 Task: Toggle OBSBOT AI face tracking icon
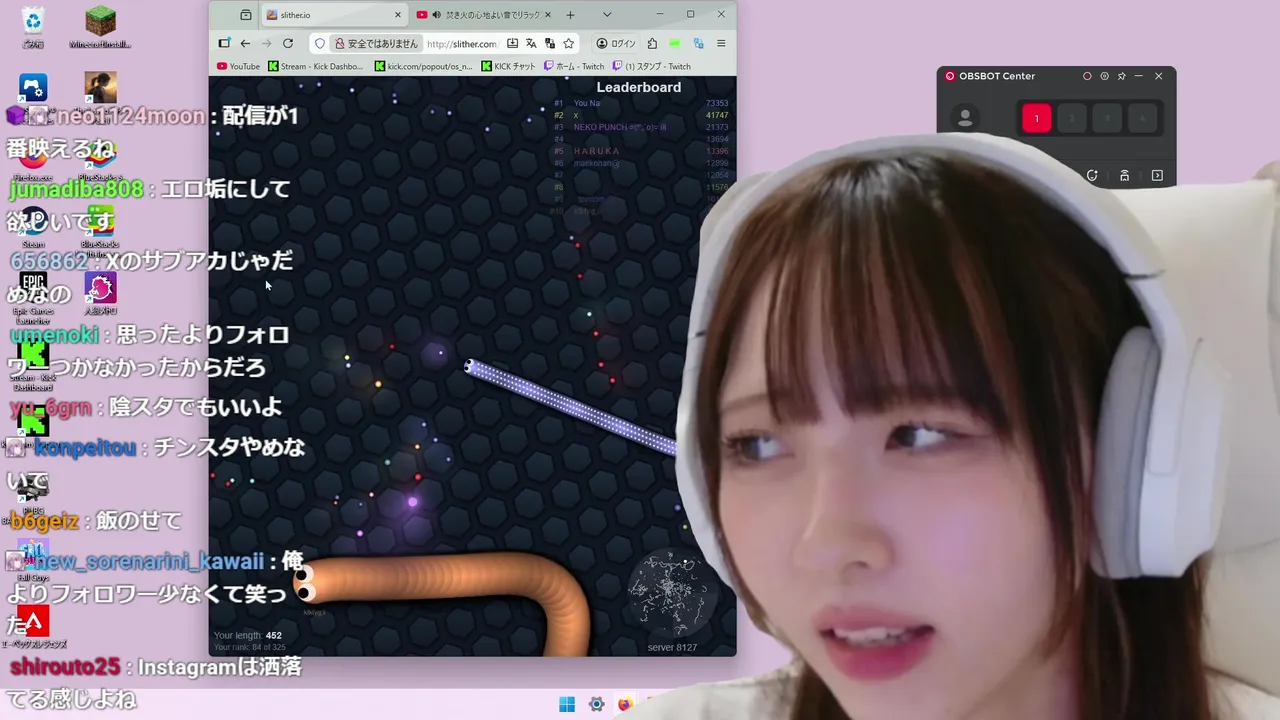click(1092, 175)
